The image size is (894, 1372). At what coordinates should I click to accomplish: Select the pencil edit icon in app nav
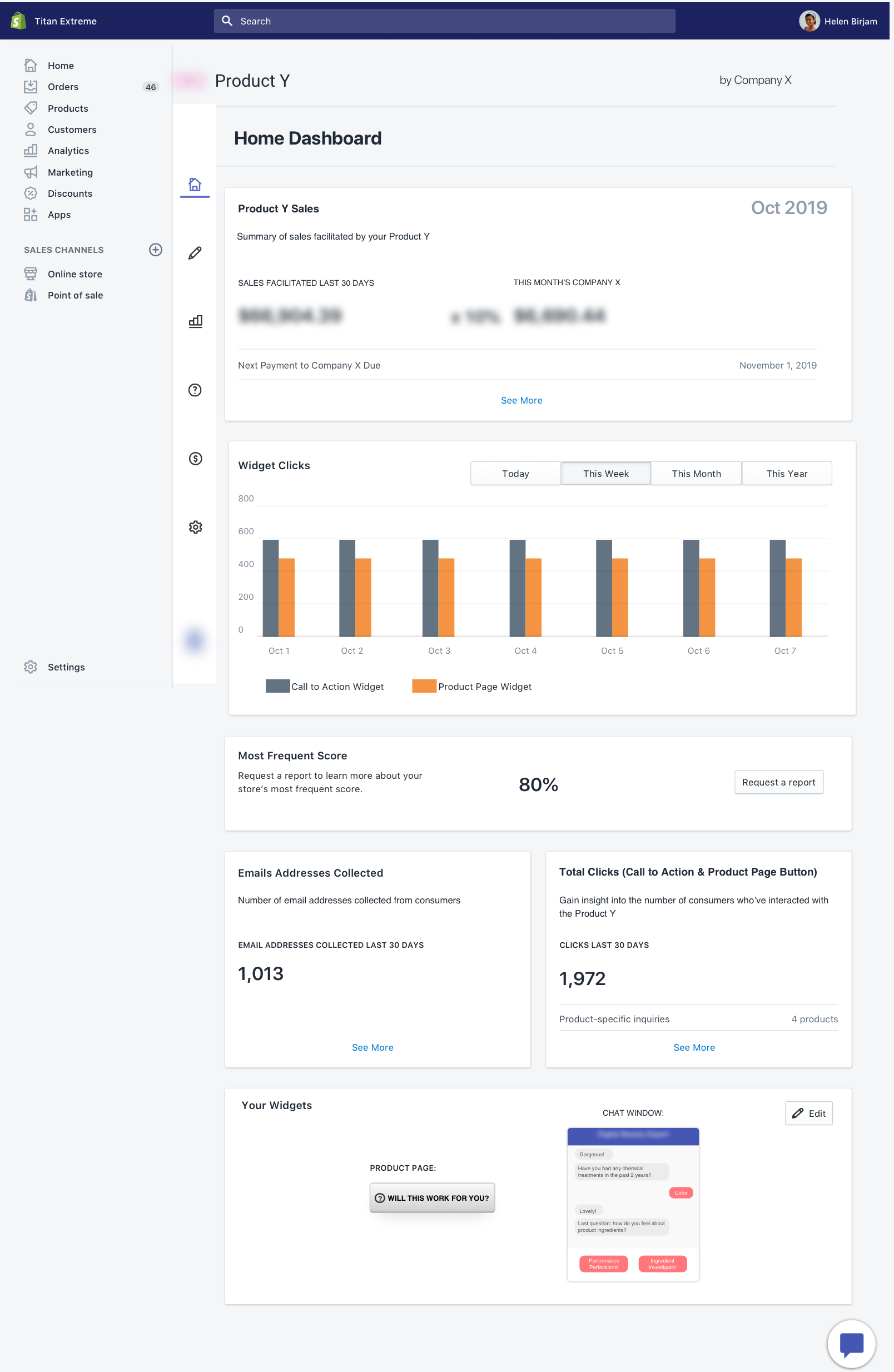coord(195,253)
